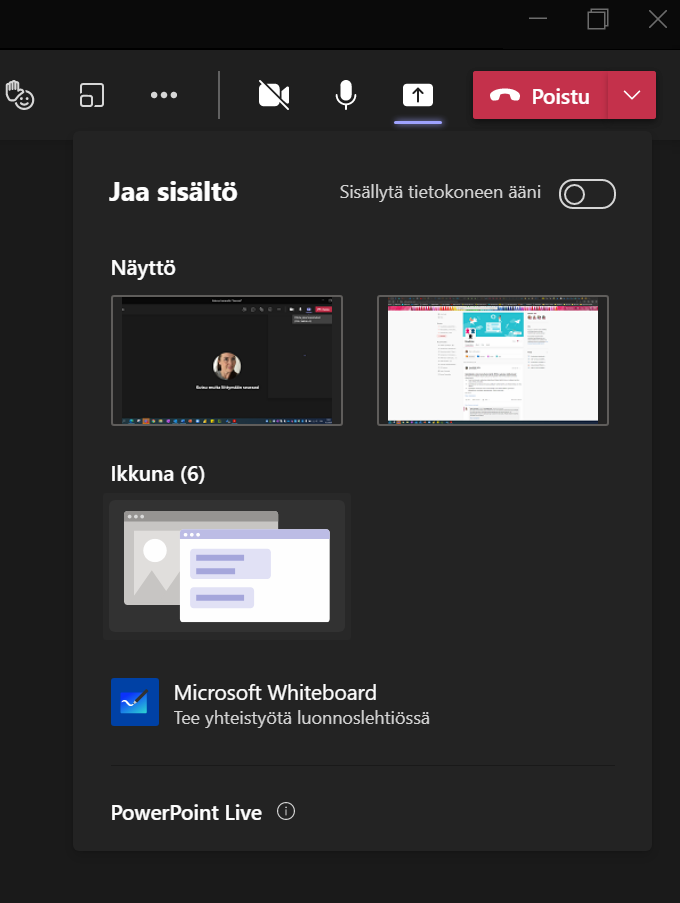Click the Poistu leave button

(x=540, y=96)
